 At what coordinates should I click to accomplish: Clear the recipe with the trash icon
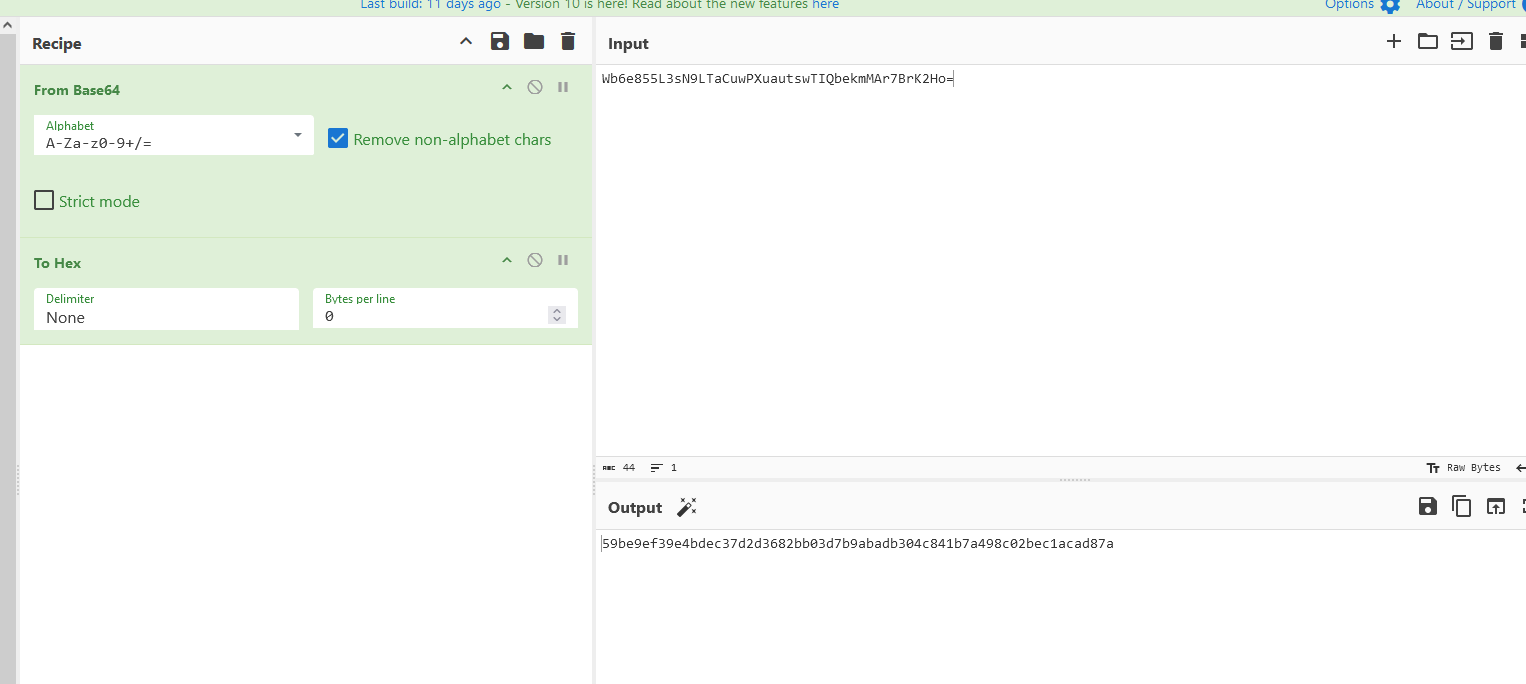pos(568,41)
